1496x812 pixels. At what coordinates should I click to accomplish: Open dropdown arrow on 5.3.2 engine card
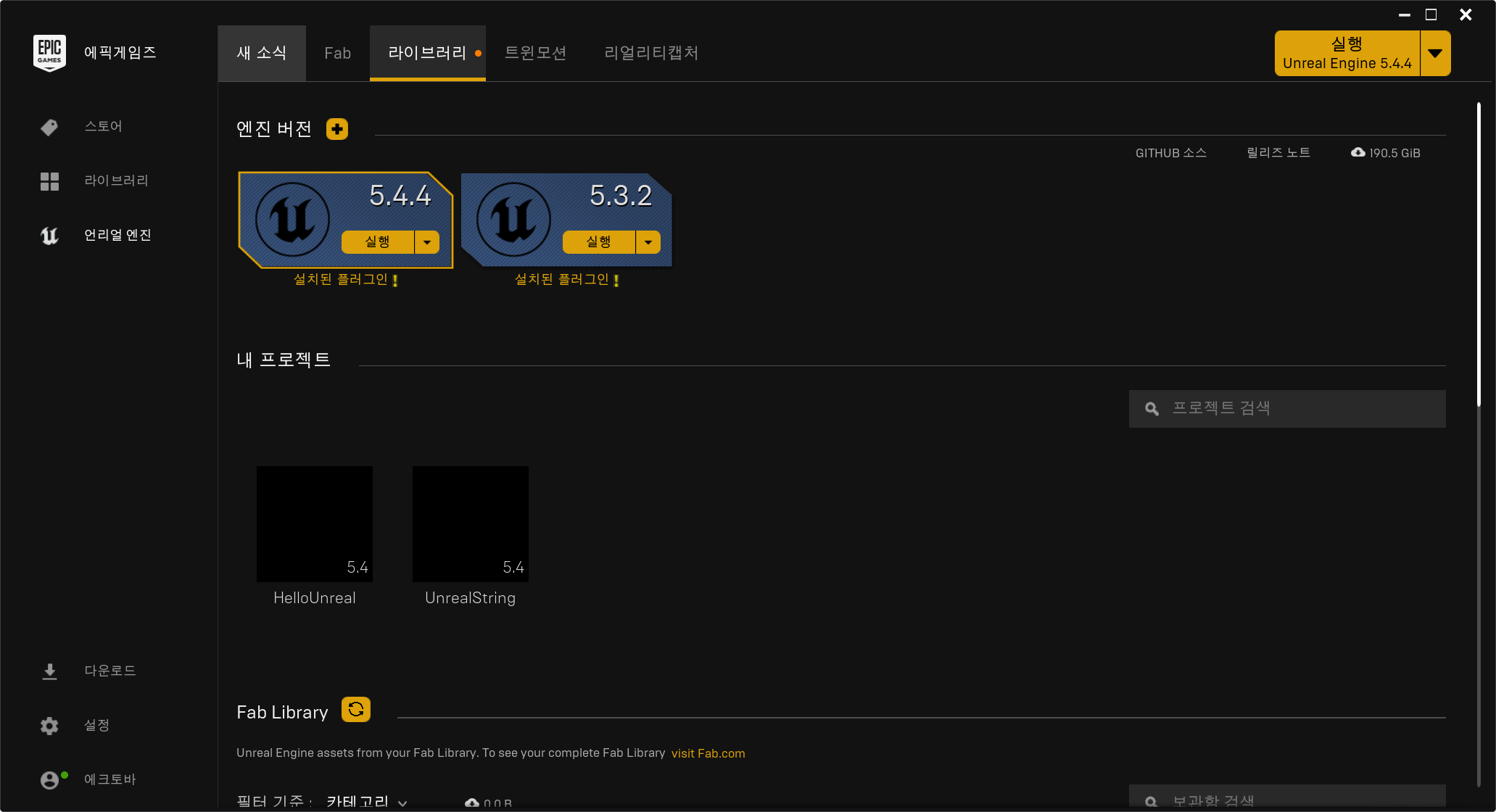tap(648, 242)
